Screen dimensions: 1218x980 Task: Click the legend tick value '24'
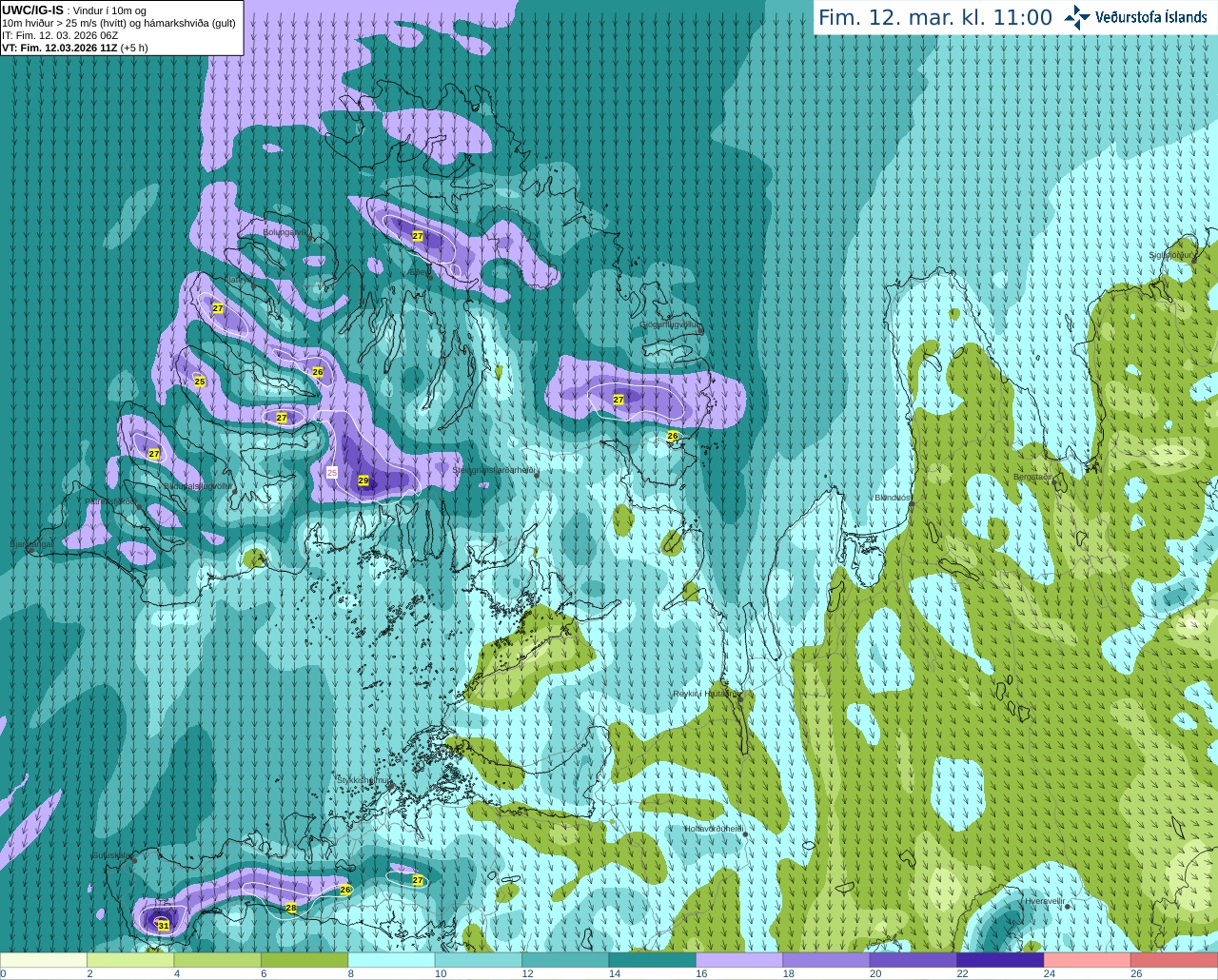pyautogui.click(x=1049, y=973)
